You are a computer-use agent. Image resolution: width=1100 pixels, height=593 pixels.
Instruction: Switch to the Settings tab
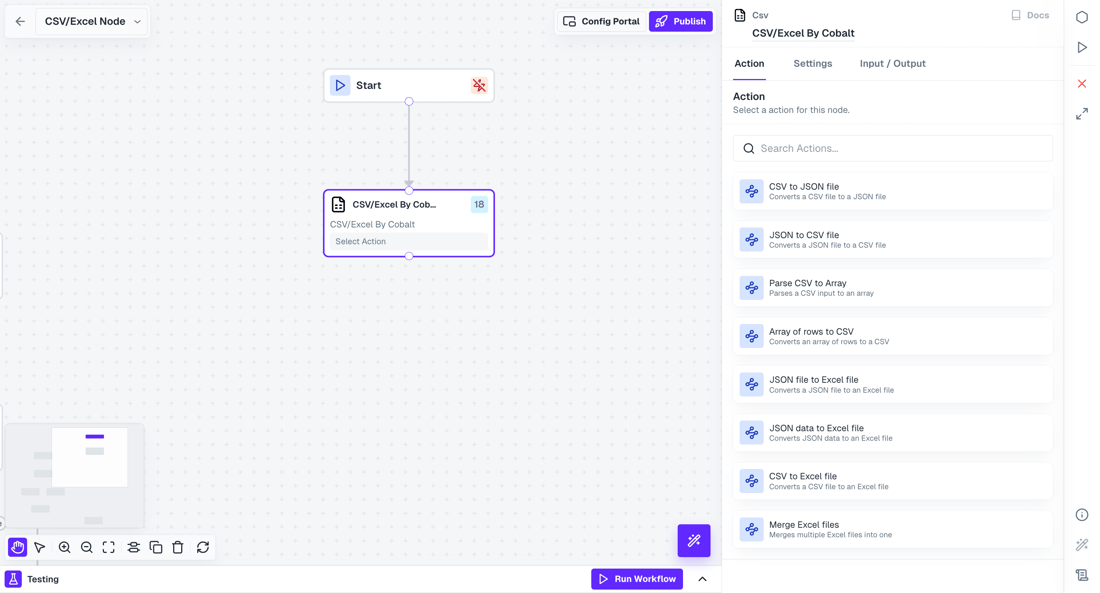coord(812,64)
